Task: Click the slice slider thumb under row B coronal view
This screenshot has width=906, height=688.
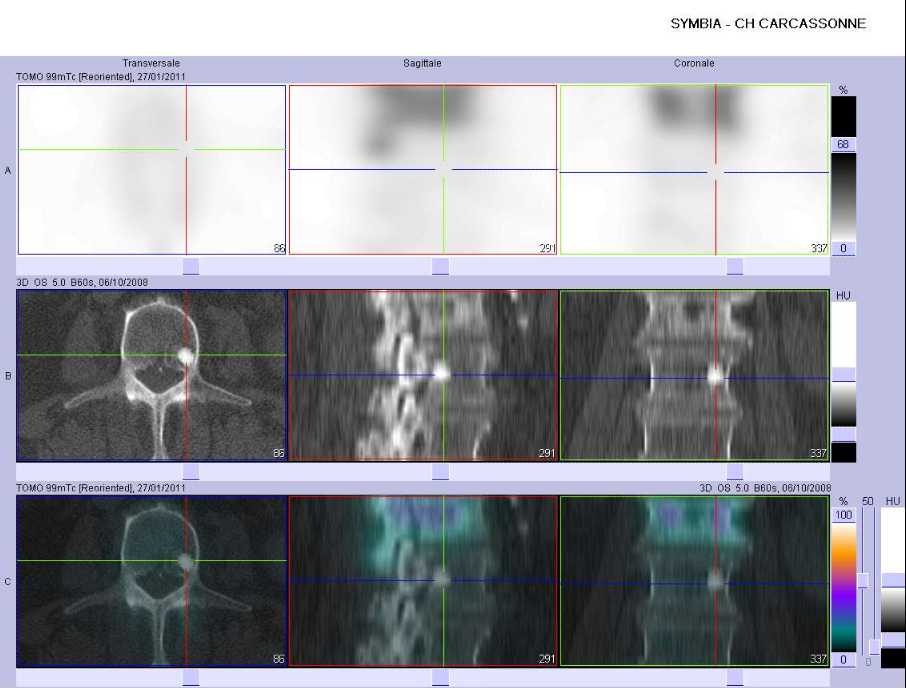Action: [x=735, y=472]
